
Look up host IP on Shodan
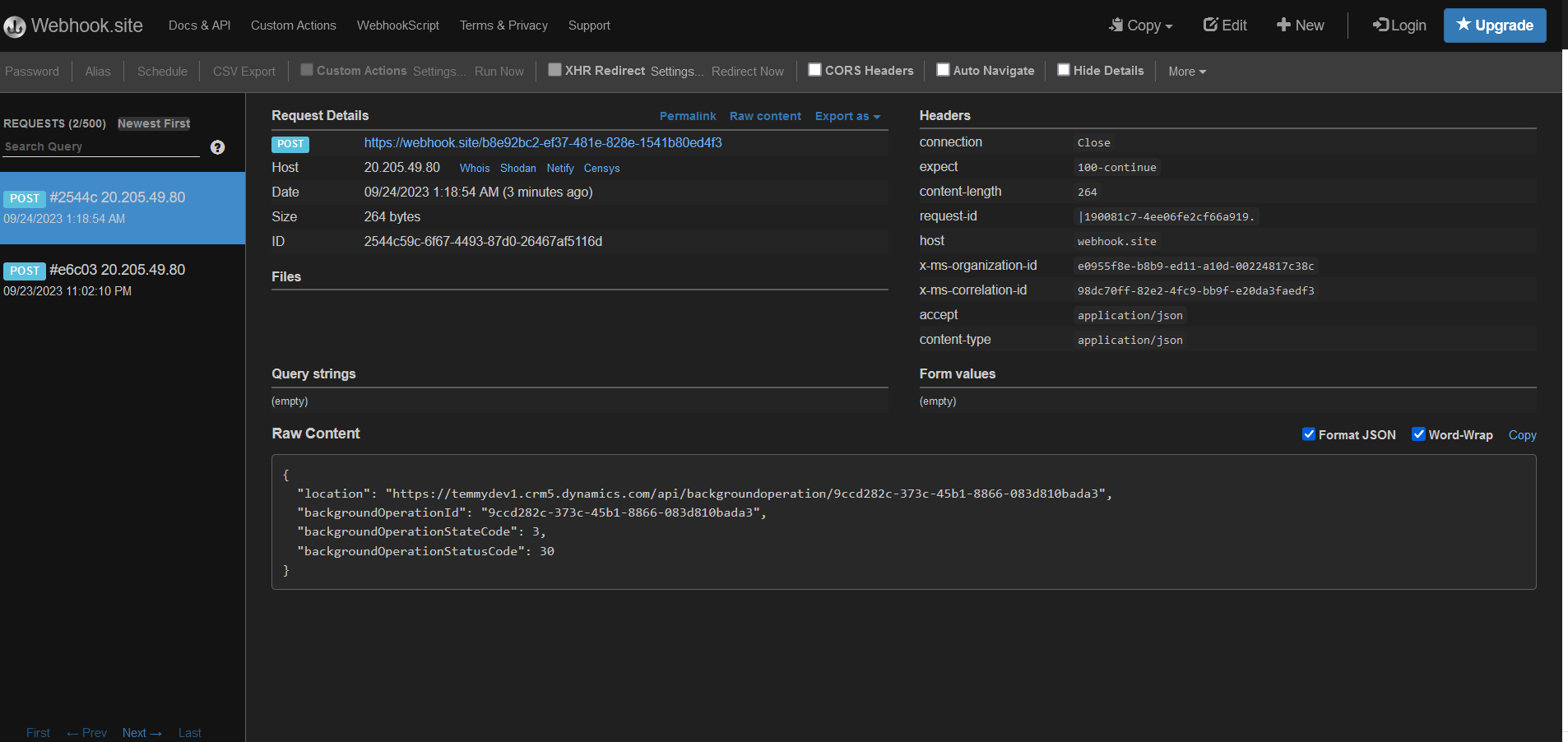tap(518, 168)
